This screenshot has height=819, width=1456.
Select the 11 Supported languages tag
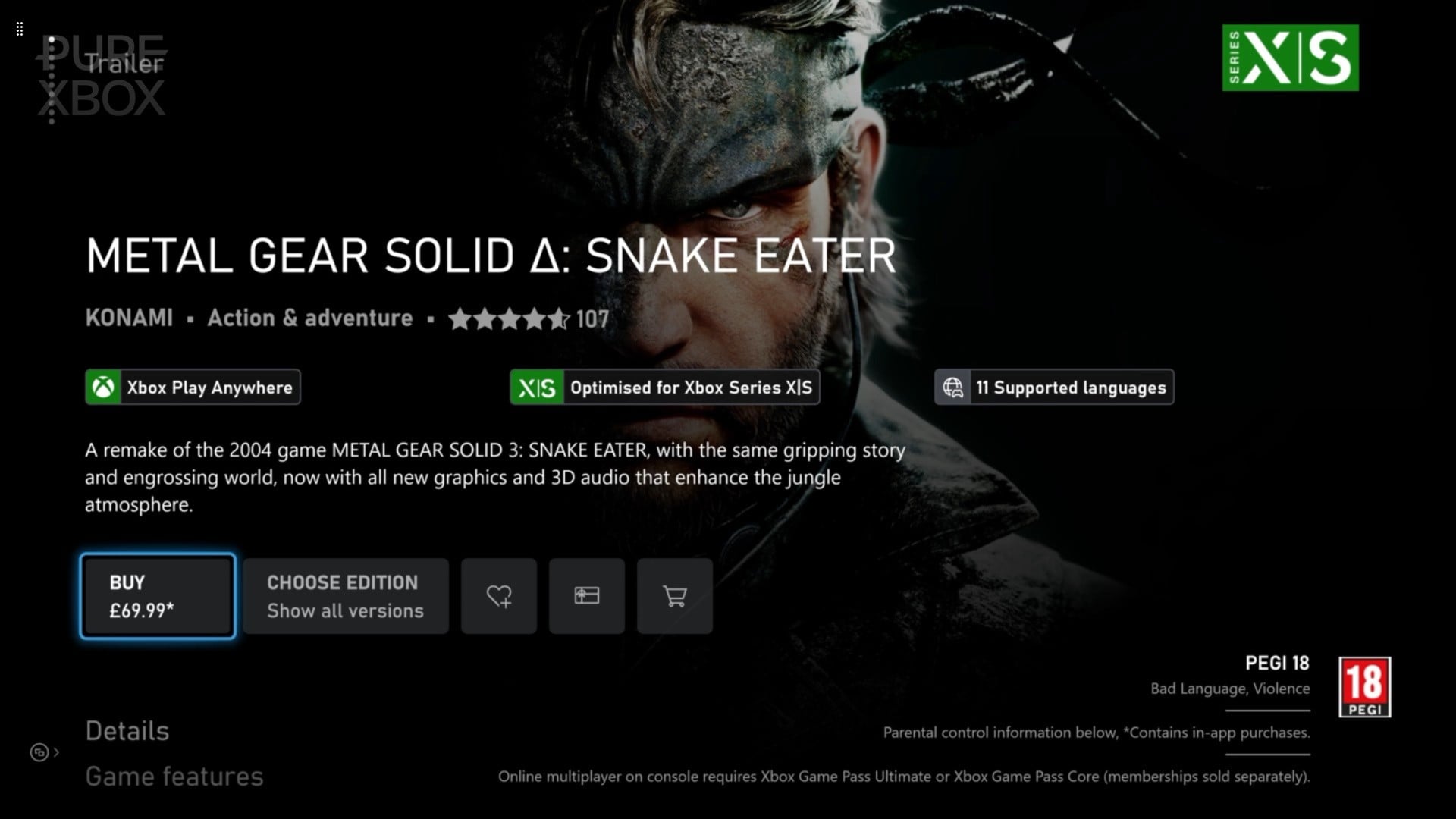click(x=1054, y=388)
